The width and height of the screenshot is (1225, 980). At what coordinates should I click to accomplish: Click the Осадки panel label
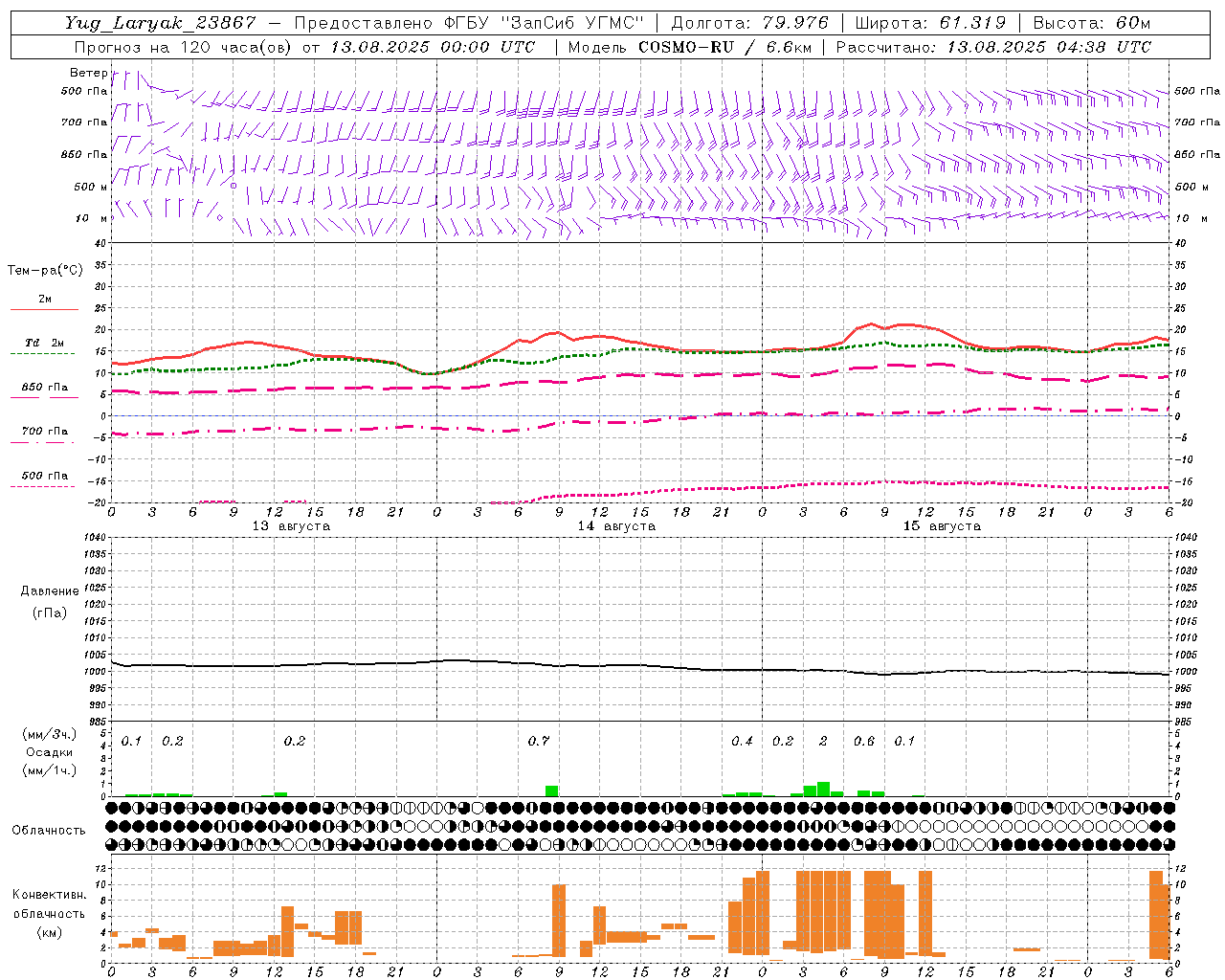(50, 752)
